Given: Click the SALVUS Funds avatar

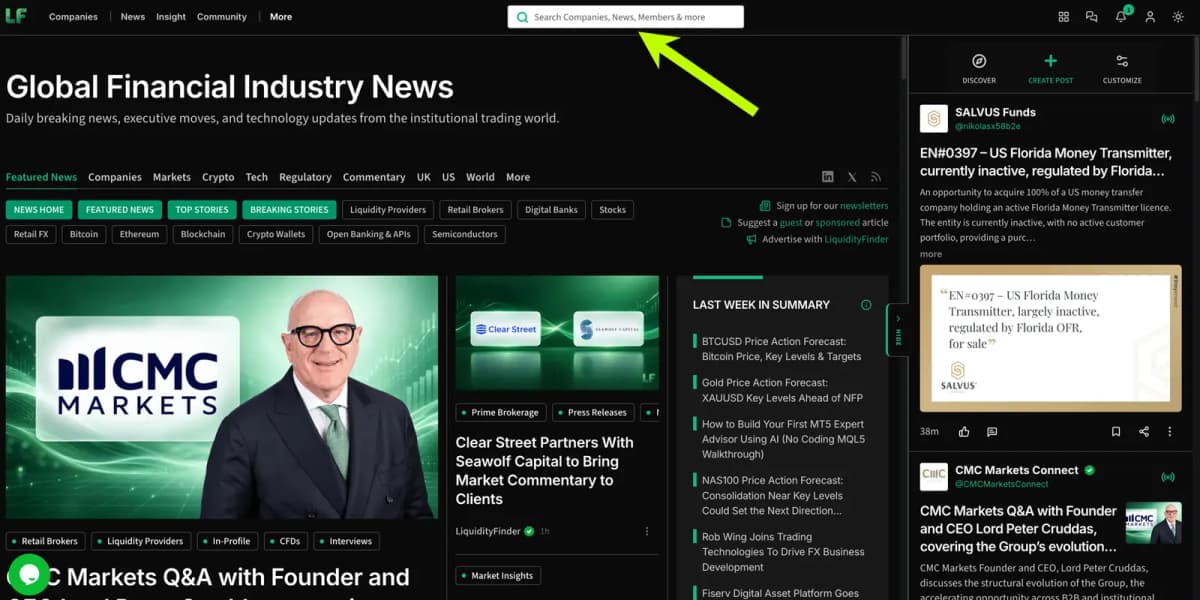Looking at the screenshot, I should click(x=934, y=119).
